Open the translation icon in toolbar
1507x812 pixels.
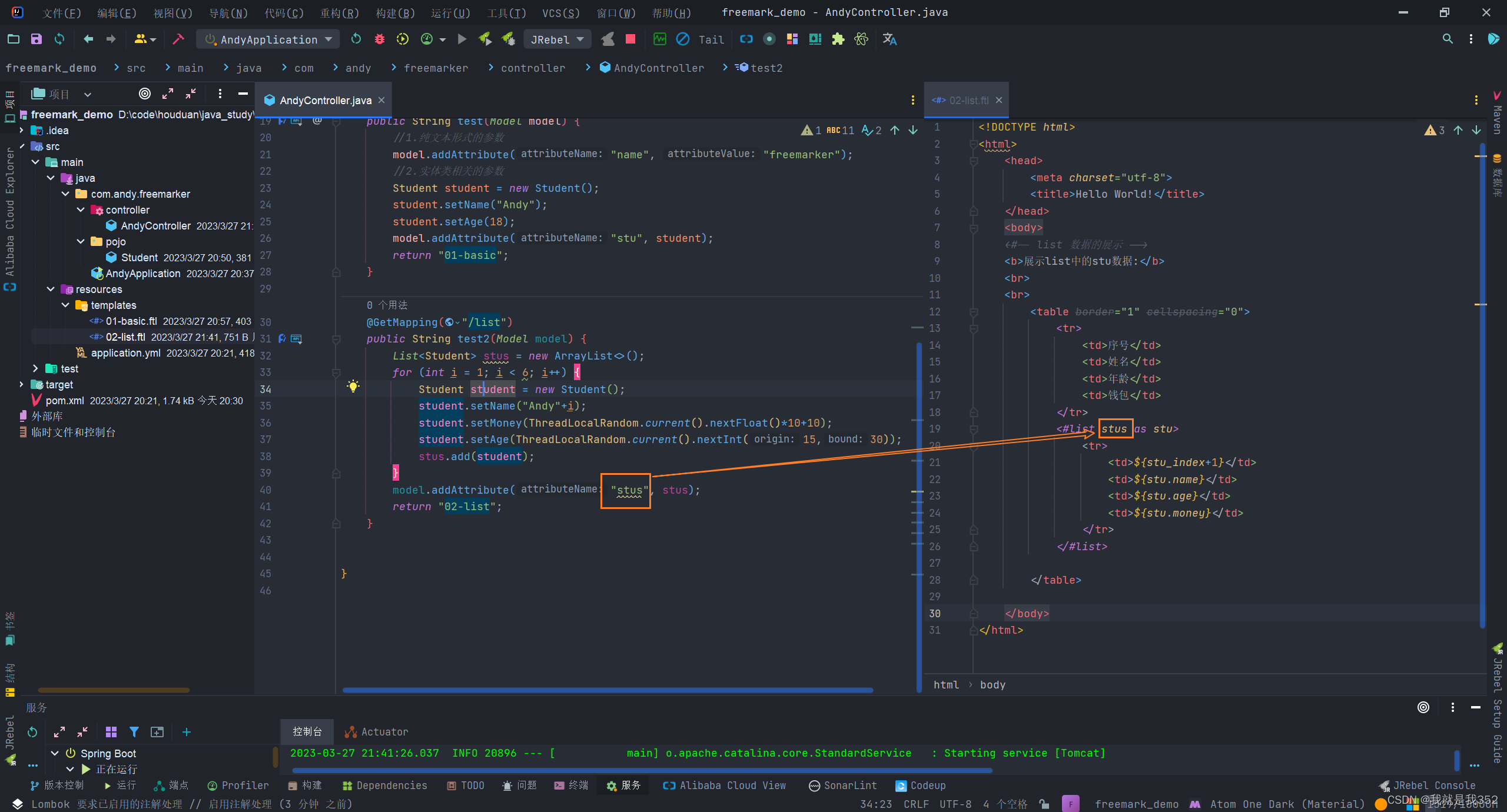click(x=889, y=39)
